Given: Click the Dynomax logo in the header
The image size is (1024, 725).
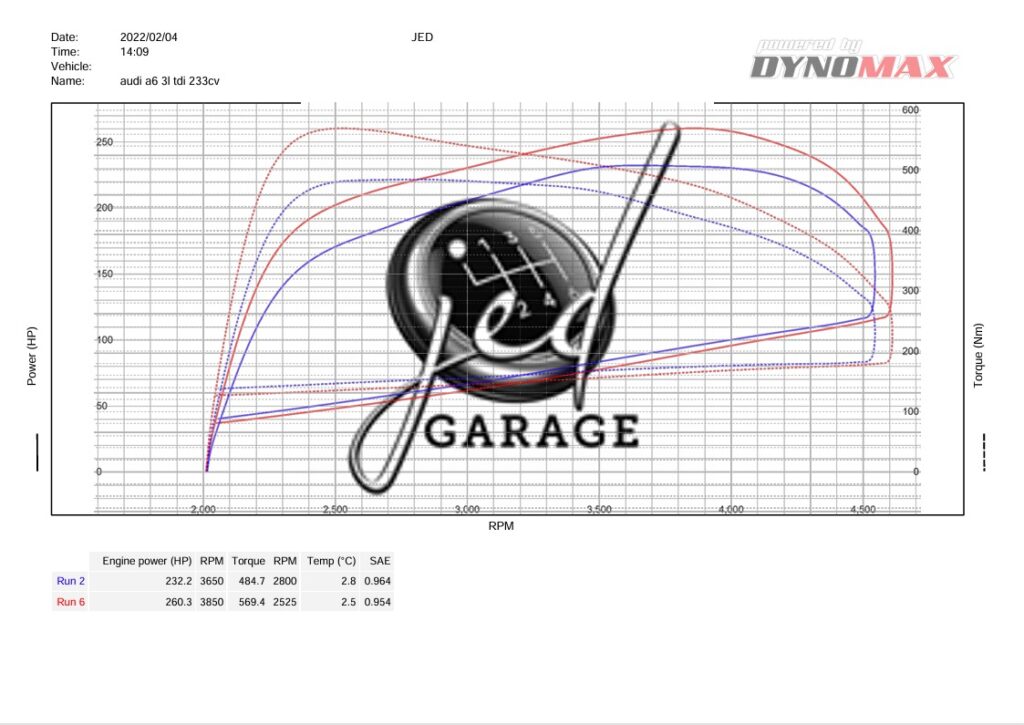Looking at the screenshot, I should 853,60.
